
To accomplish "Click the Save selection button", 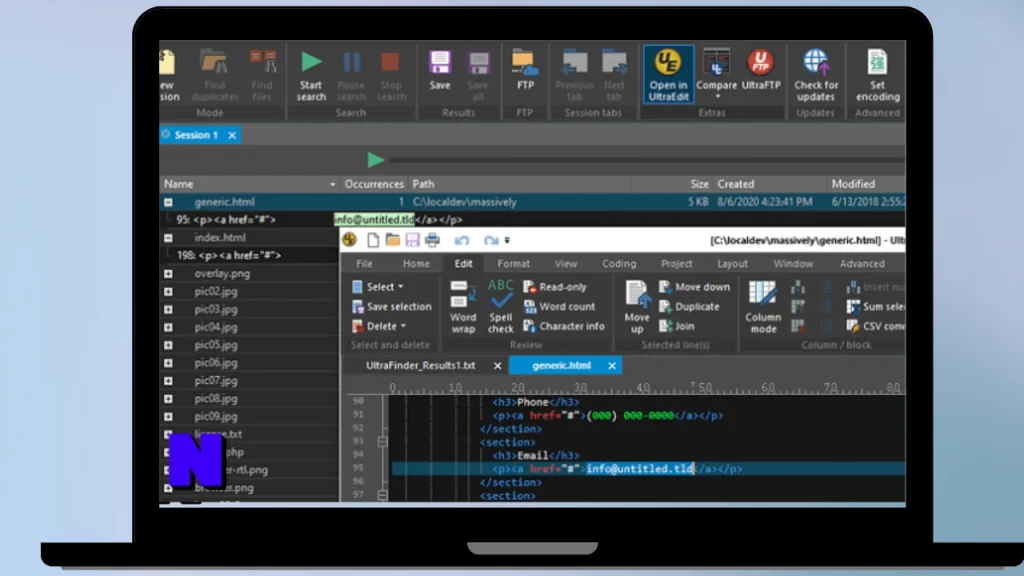I will (392, 306).
